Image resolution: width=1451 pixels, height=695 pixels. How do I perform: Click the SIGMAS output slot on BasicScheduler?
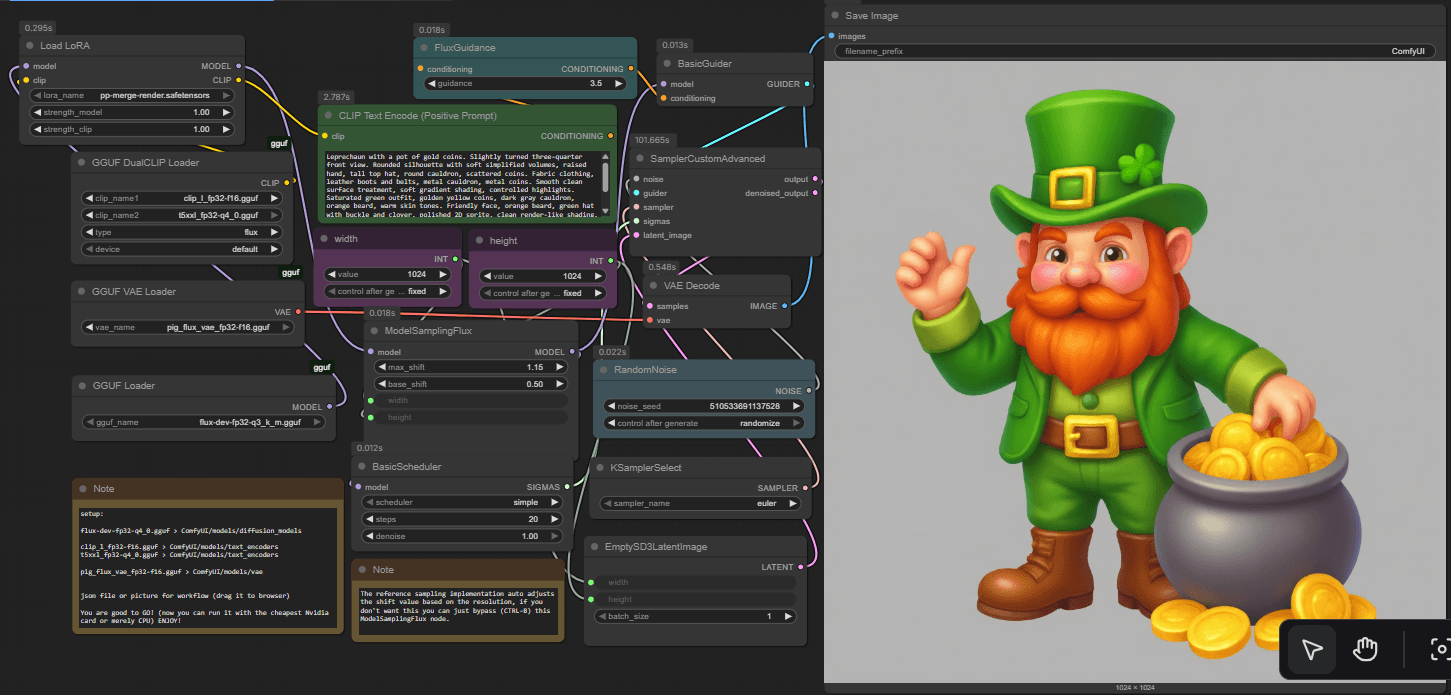[x=568, y=487]
